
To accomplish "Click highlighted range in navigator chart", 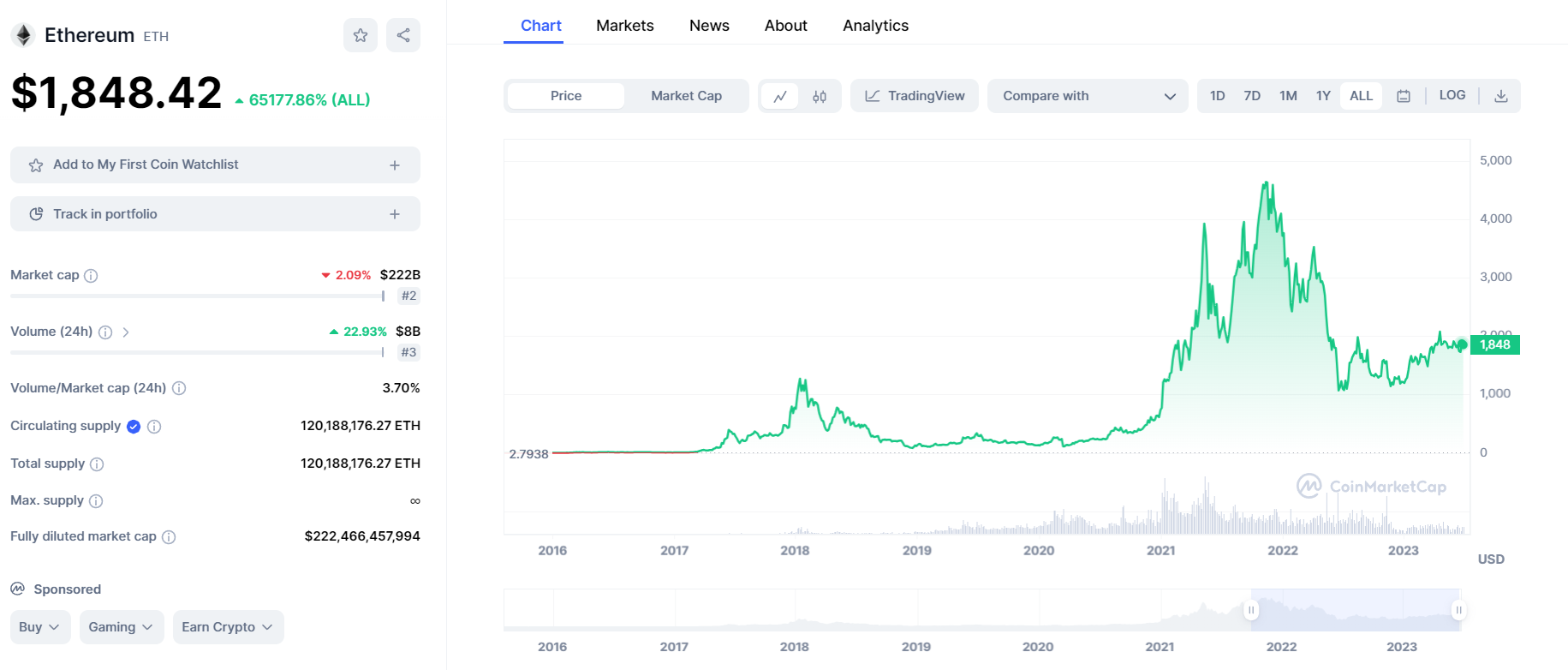I will pyautogui.click(x=1355, y=610).
